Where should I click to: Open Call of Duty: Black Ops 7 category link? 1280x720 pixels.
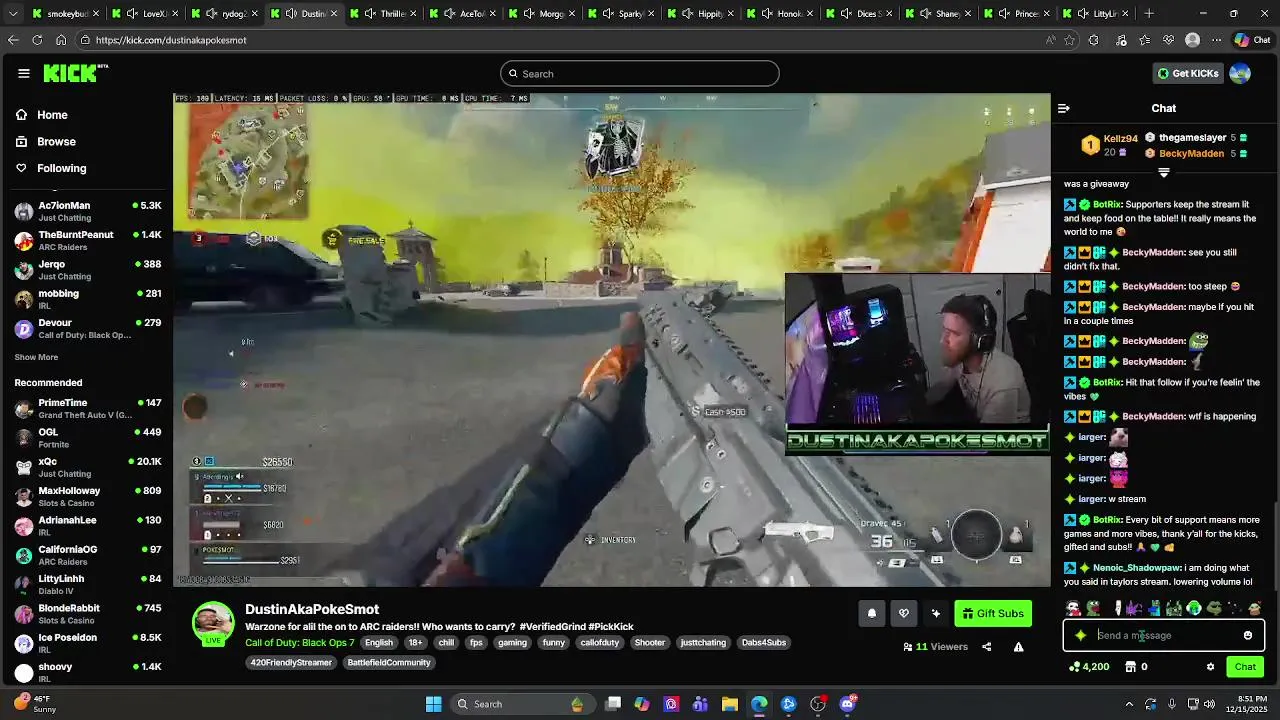pyautogui.click(x=300, y=643)
